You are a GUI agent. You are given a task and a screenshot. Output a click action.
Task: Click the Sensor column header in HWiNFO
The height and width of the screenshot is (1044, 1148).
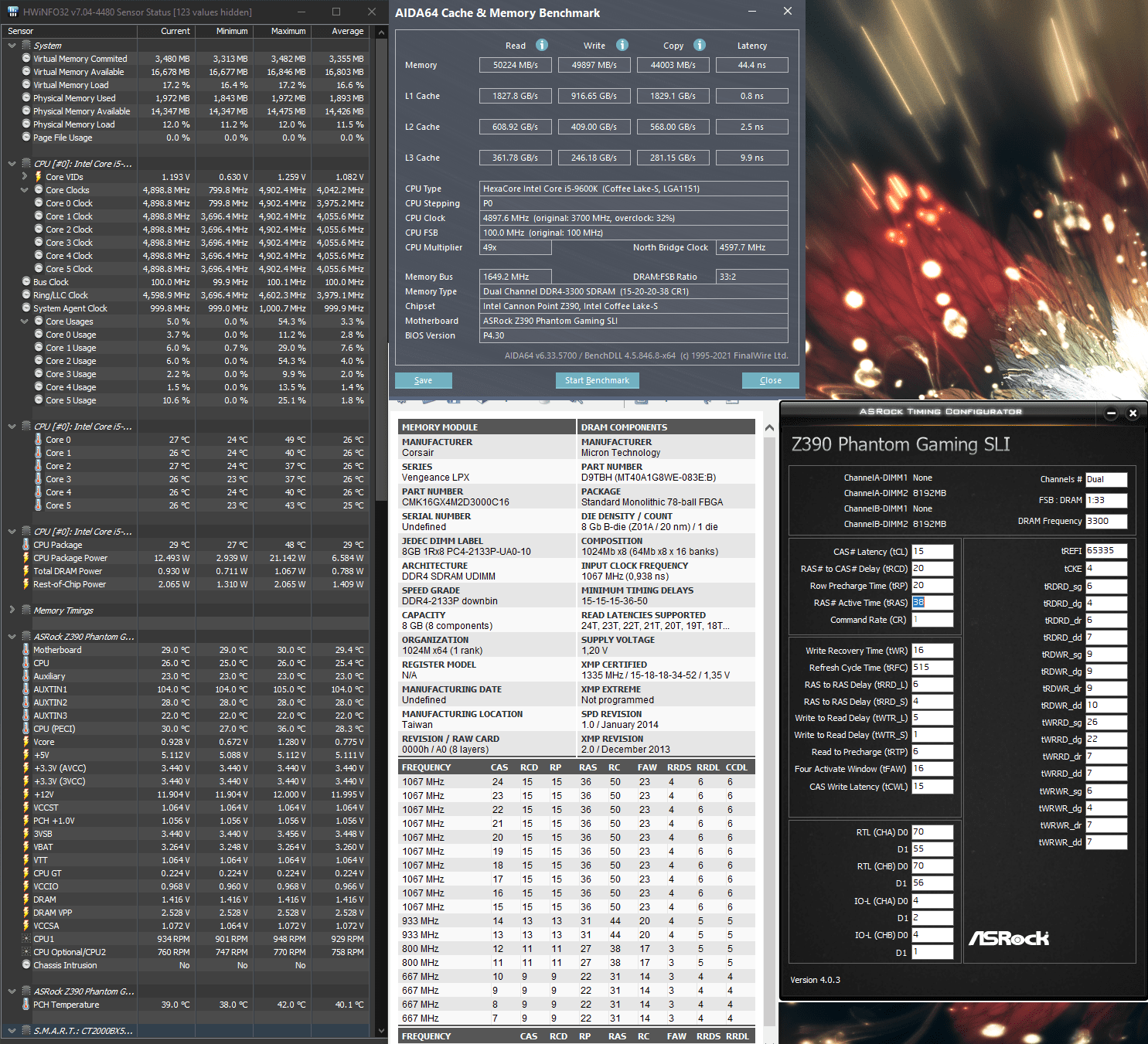pyautogui.click(x=70, y=31)
